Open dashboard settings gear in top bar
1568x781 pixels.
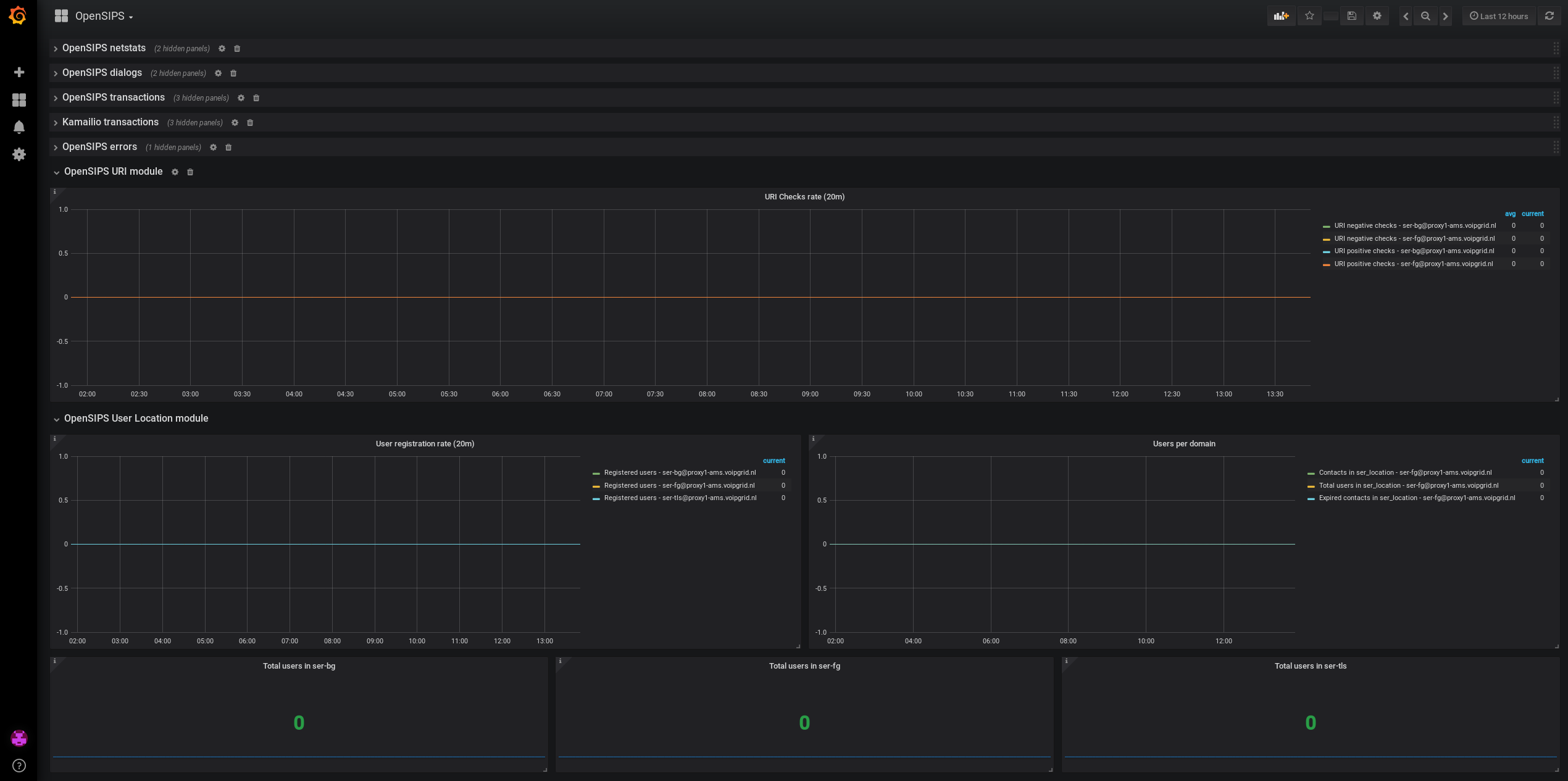point(1377,16)
